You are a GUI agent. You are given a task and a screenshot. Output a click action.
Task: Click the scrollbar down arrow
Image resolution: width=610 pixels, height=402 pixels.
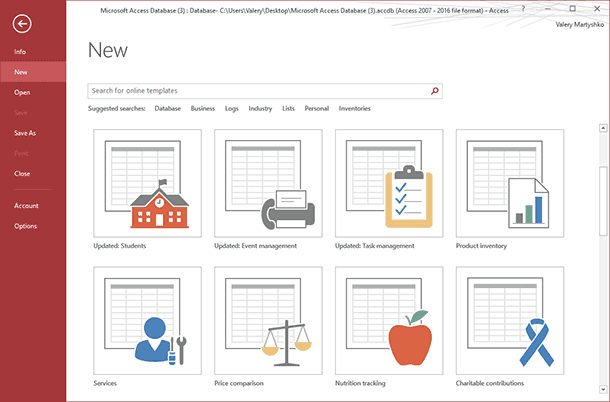[603, 389]
